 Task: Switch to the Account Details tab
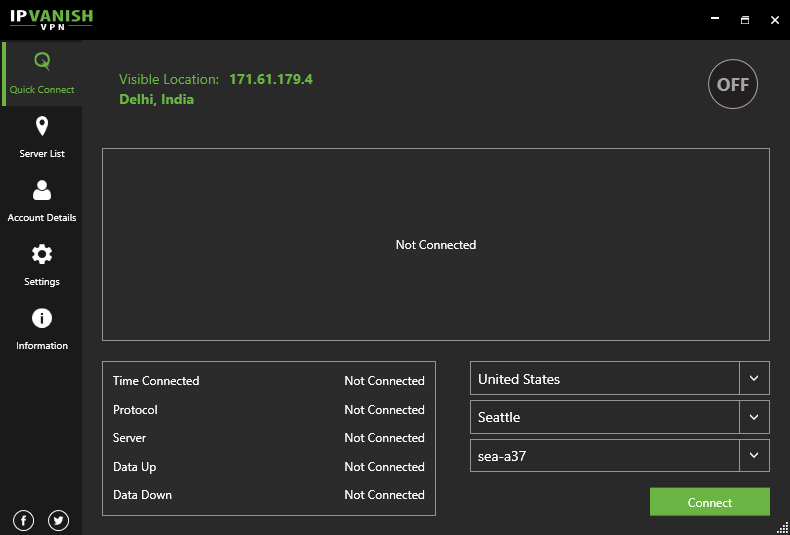[42, 201]
